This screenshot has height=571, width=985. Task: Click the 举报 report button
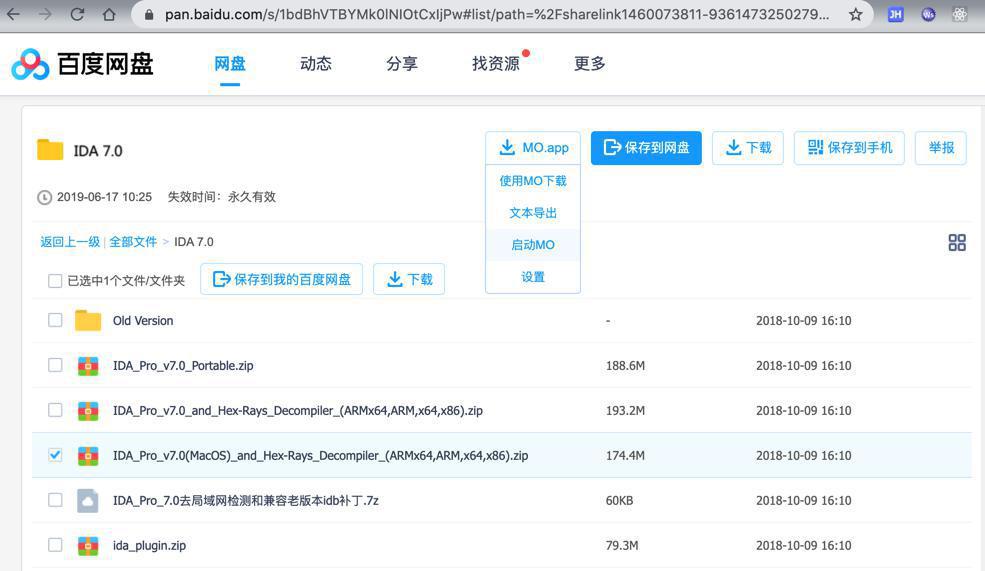click(940, 148)
